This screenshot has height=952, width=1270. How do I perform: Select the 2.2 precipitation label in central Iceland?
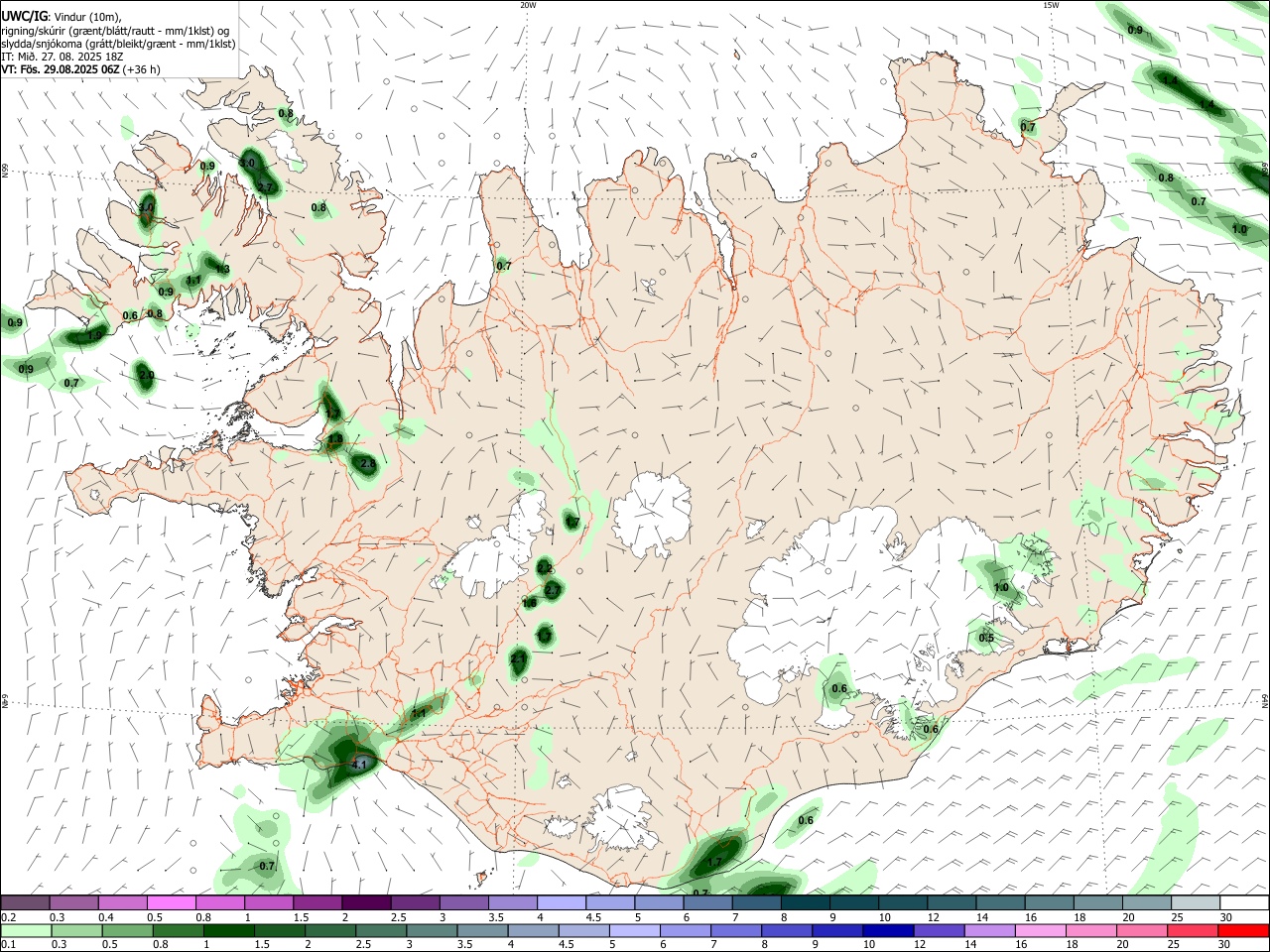[545, 568]
